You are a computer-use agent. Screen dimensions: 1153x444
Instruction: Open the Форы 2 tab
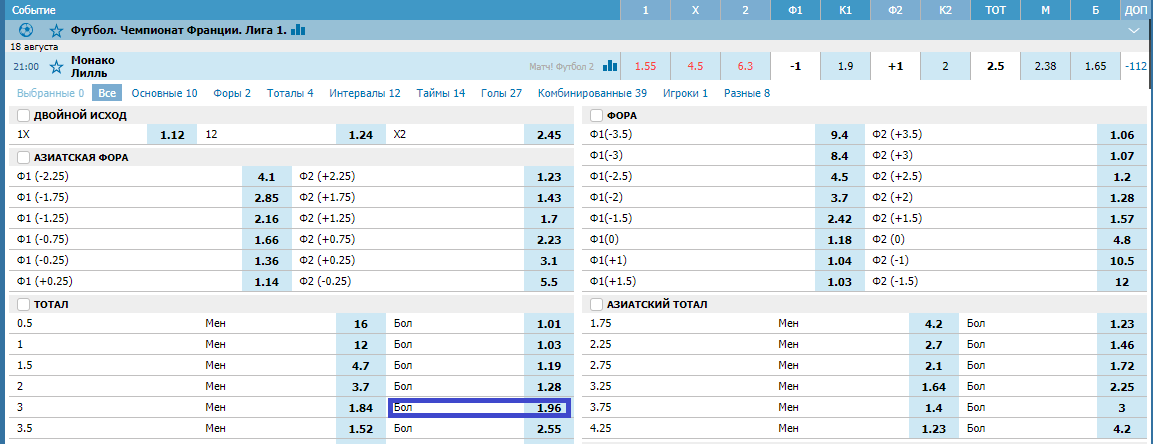coord(232,93)
